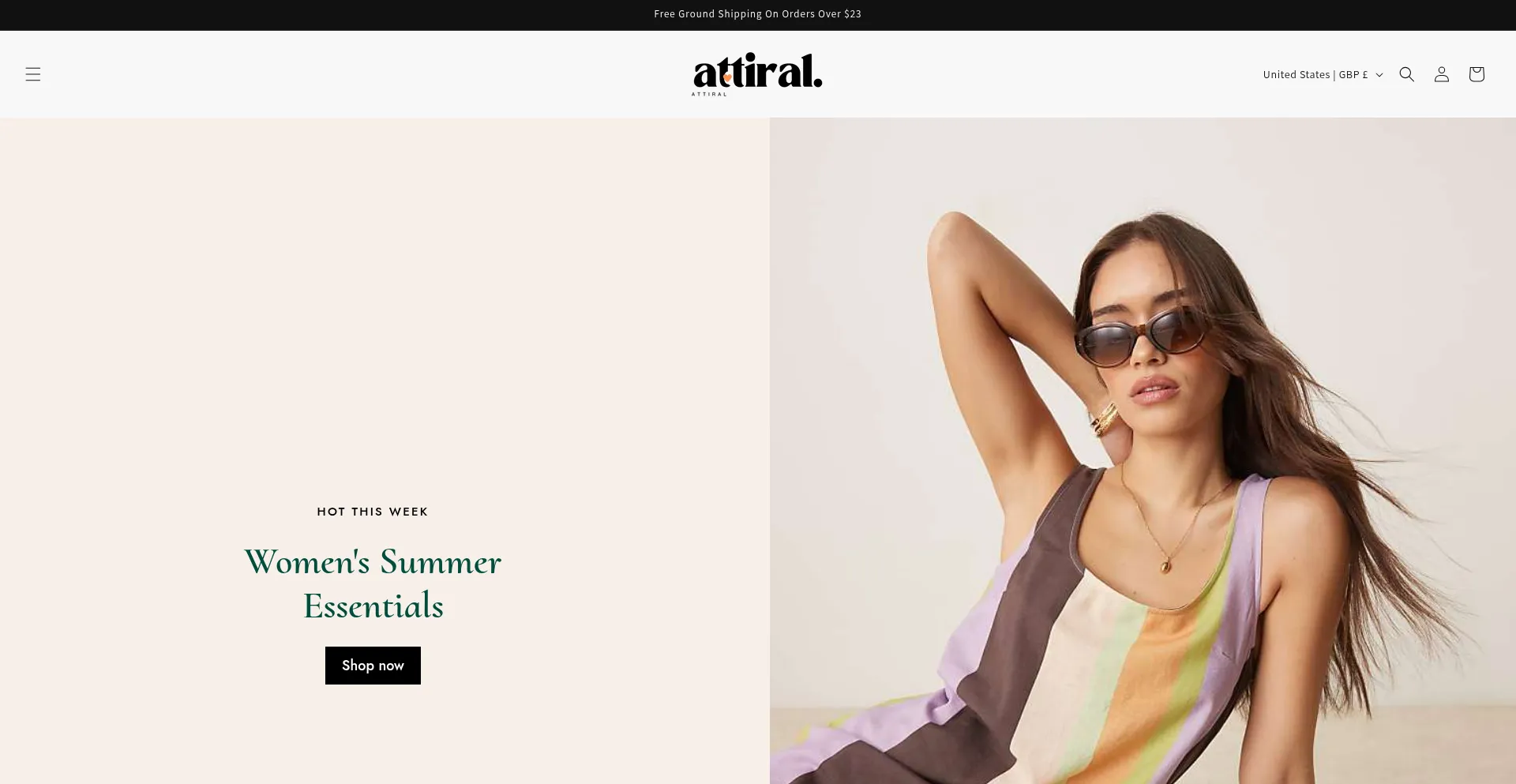The width and height of the screenshot is (1516, 784).
Task: Open the account login icon
Action: [1441, 74]
